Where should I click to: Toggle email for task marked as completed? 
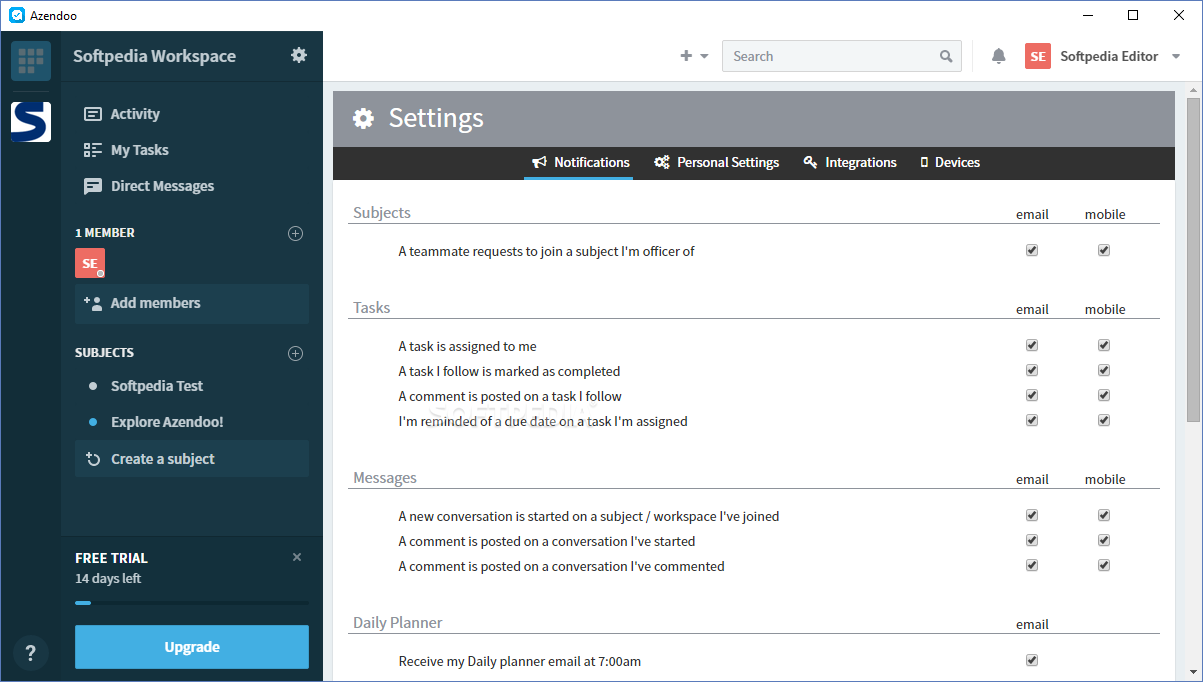(x=1032, y=370)
